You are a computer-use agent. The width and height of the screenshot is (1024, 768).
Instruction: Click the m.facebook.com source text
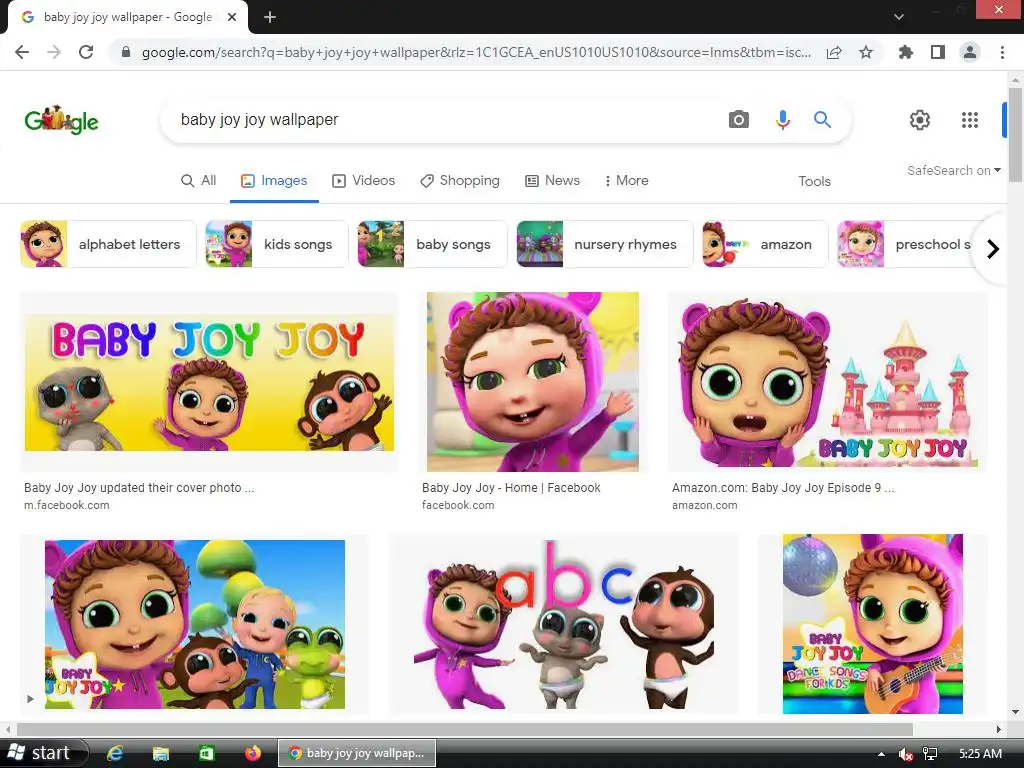[x=67, y=505]
